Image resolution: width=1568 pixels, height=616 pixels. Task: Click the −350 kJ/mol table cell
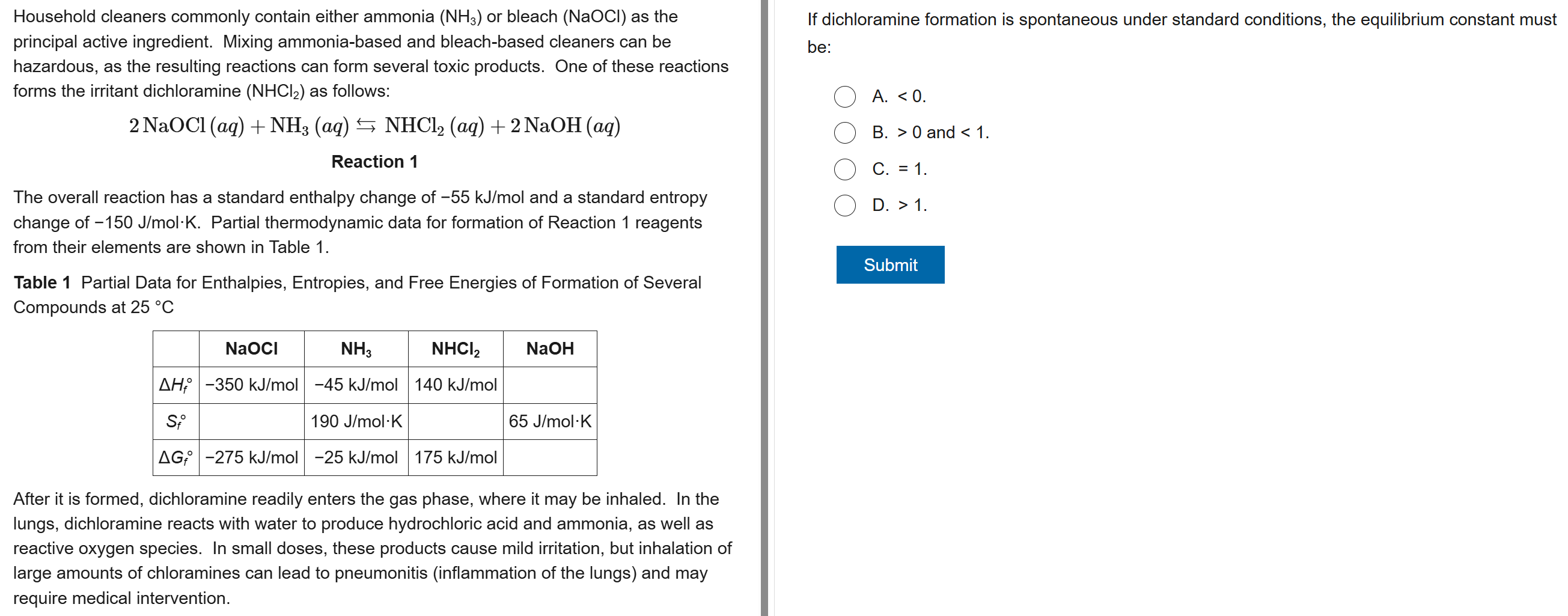point(251,385)
